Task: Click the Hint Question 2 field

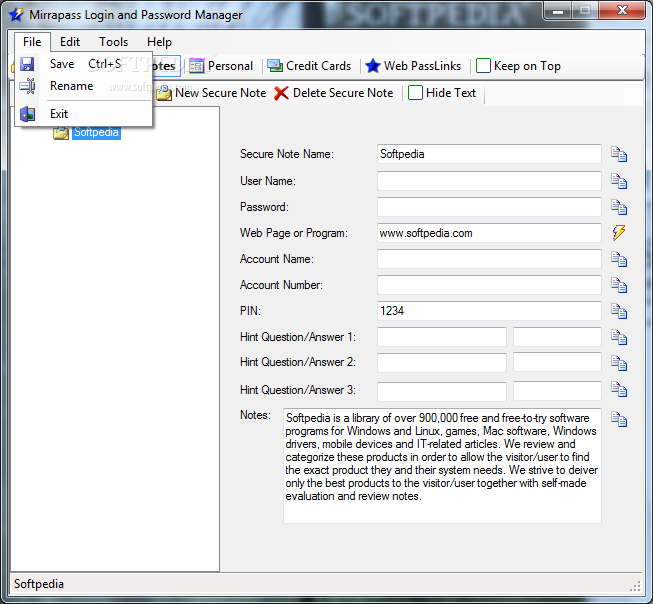Action: (442, 362)
